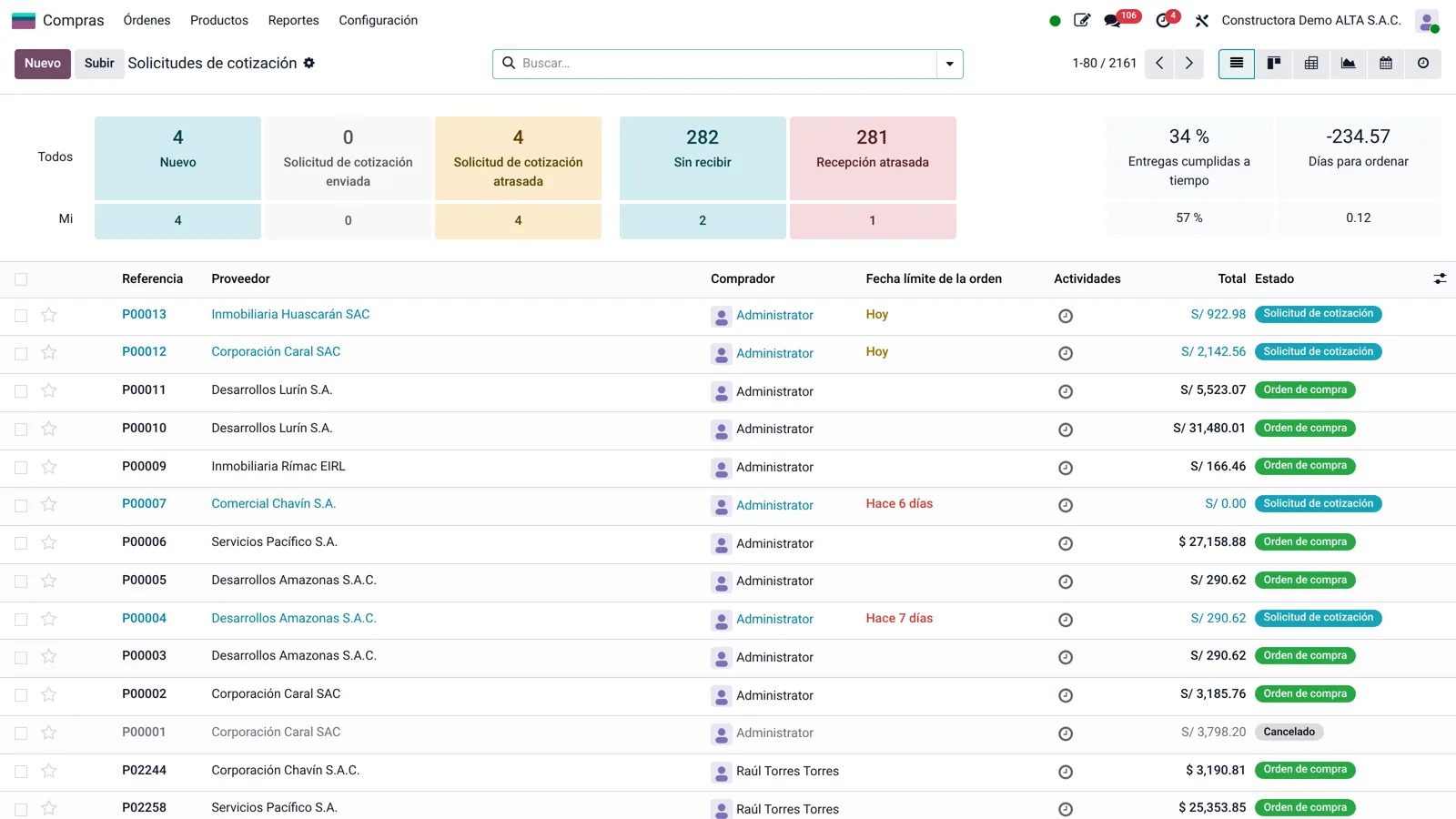Image resolution: width=1456 pixels, height=819 pixels.
Task: Open the Inmobiliaria Huascarán SAC record
Action: pyautogui.click(x=290, y=315)
